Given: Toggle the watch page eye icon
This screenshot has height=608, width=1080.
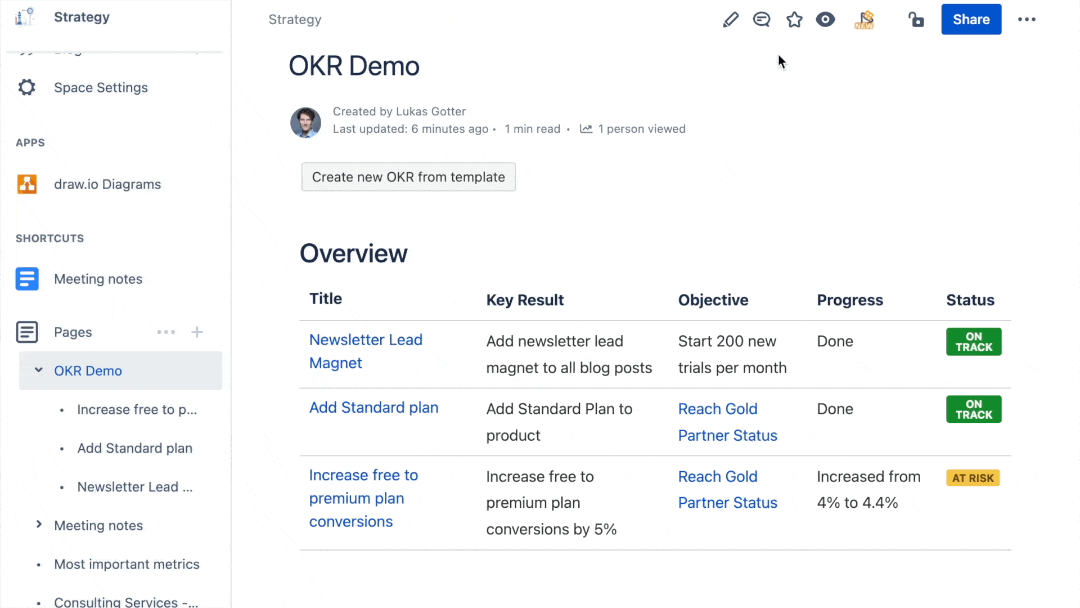Looking at the screenshot, I should 825,19.
